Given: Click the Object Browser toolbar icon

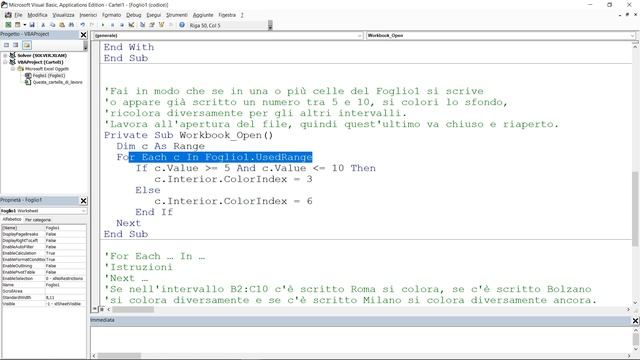Looking at the screenshot, I should pyautogui.click(x=161, y=25).
